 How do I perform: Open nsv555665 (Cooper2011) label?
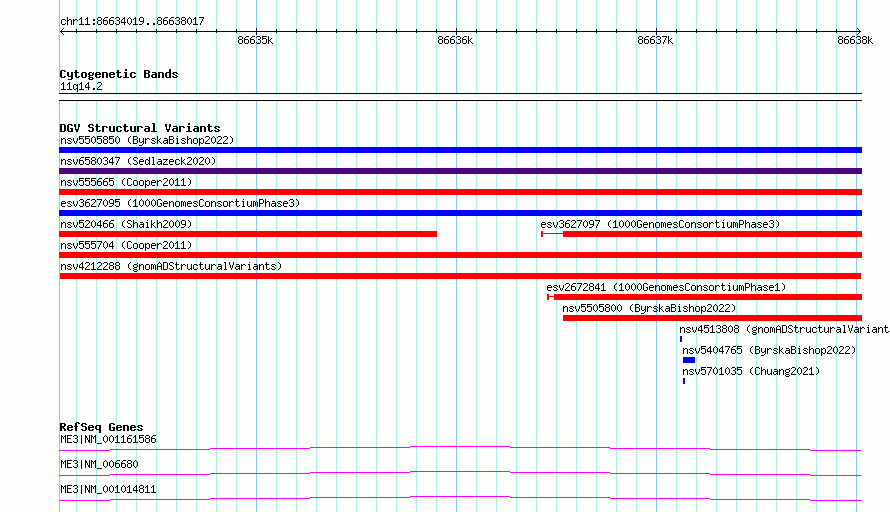click(x=126, y=182)
